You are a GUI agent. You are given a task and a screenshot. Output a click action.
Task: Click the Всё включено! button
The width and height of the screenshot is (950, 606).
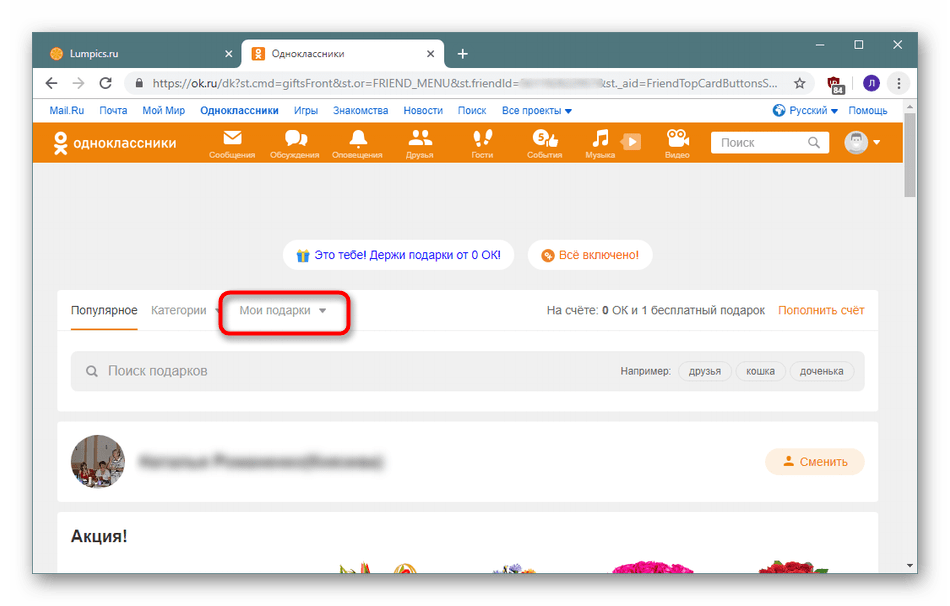click(590, 255)
